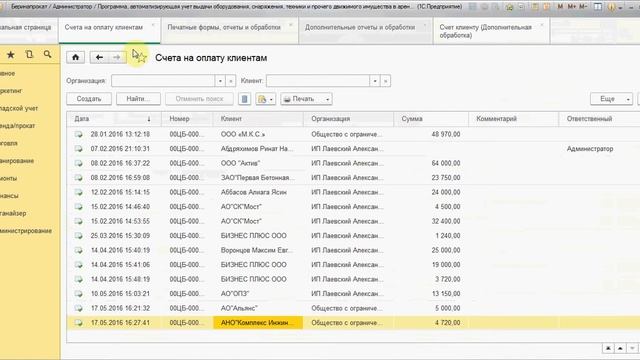640x360 pixels.
Task: Click the Создать button
Action: tap(89, 99)
